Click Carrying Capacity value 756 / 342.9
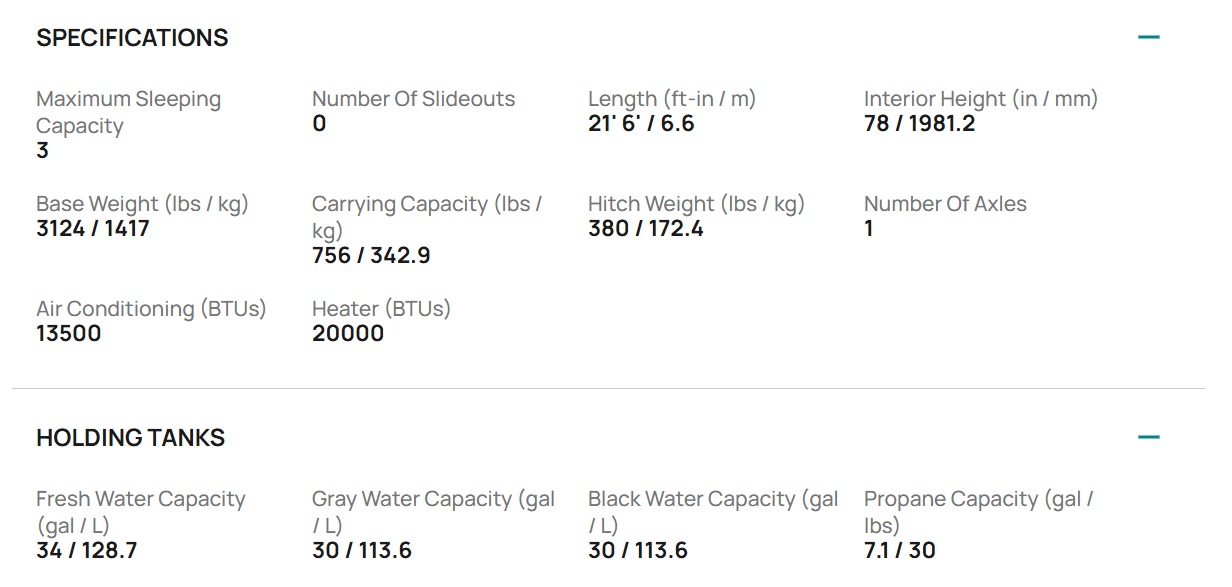The image size is (1232, 587). coord(371,256)
